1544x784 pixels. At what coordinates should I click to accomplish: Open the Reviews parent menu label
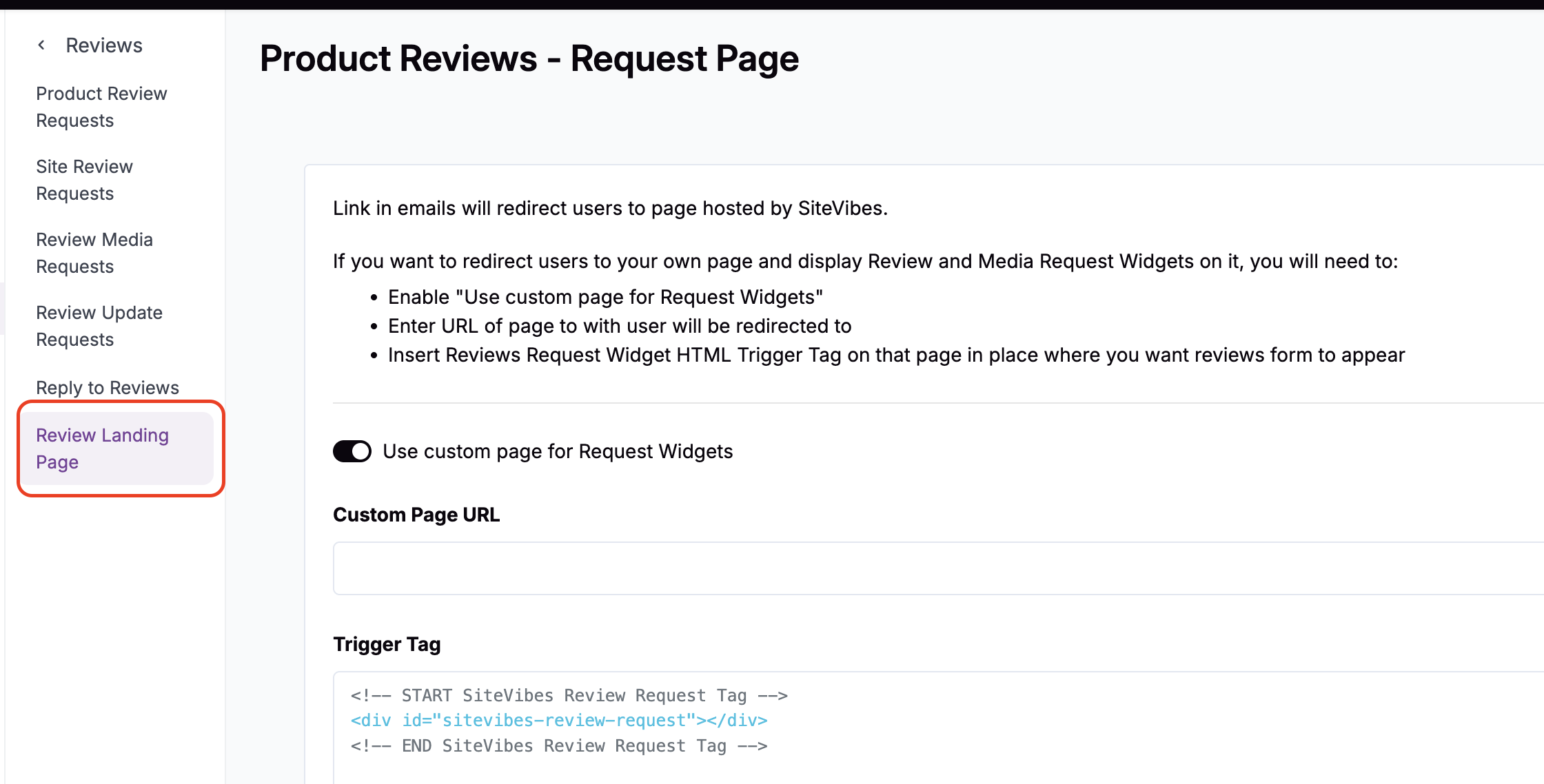click(104, 45)
